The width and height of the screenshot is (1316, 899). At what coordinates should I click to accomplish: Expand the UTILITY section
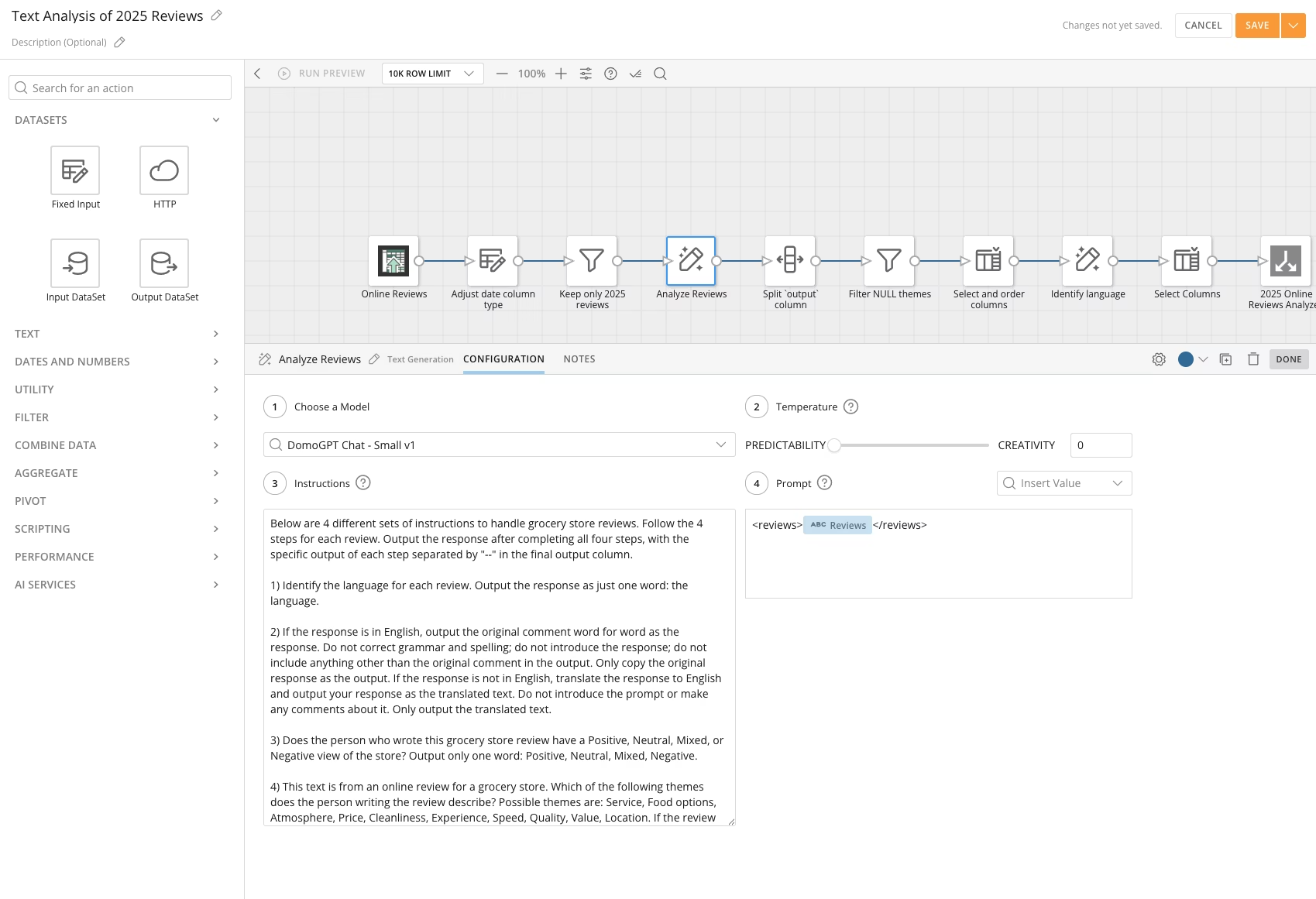[x=216, y=389]
